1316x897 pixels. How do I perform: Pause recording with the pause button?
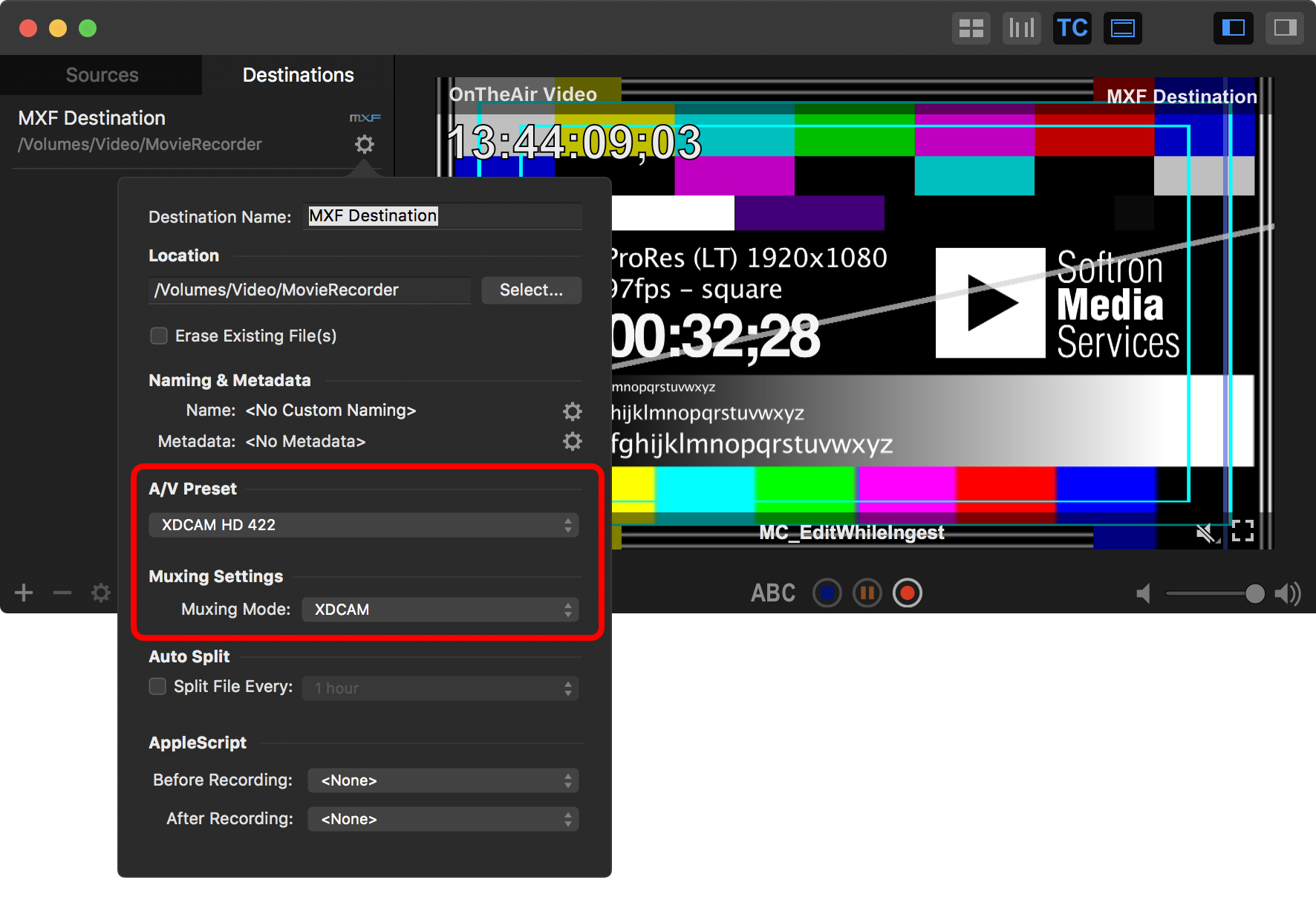click(x=867, y=593)
